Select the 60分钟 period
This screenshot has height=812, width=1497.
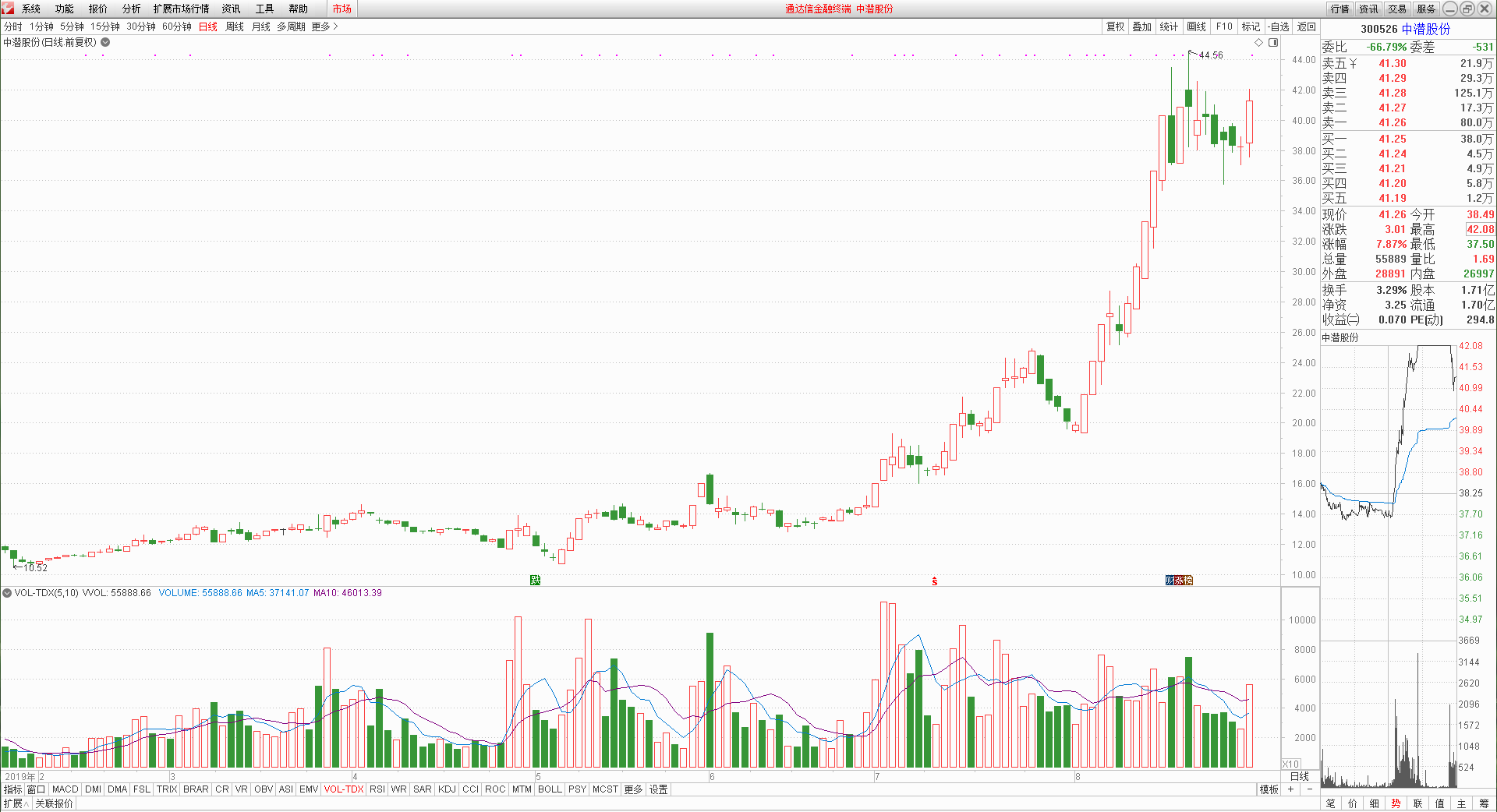[x=177, y=26]
